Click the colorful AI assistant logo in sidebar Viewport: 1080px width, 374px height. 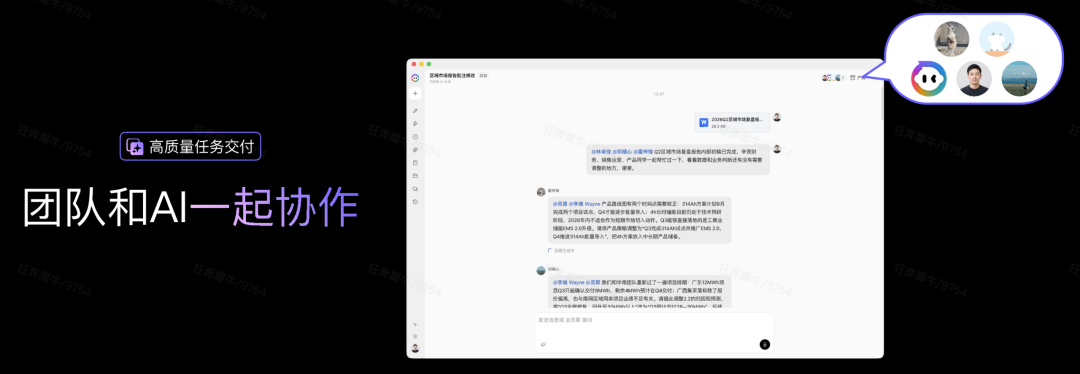point(415,78)
